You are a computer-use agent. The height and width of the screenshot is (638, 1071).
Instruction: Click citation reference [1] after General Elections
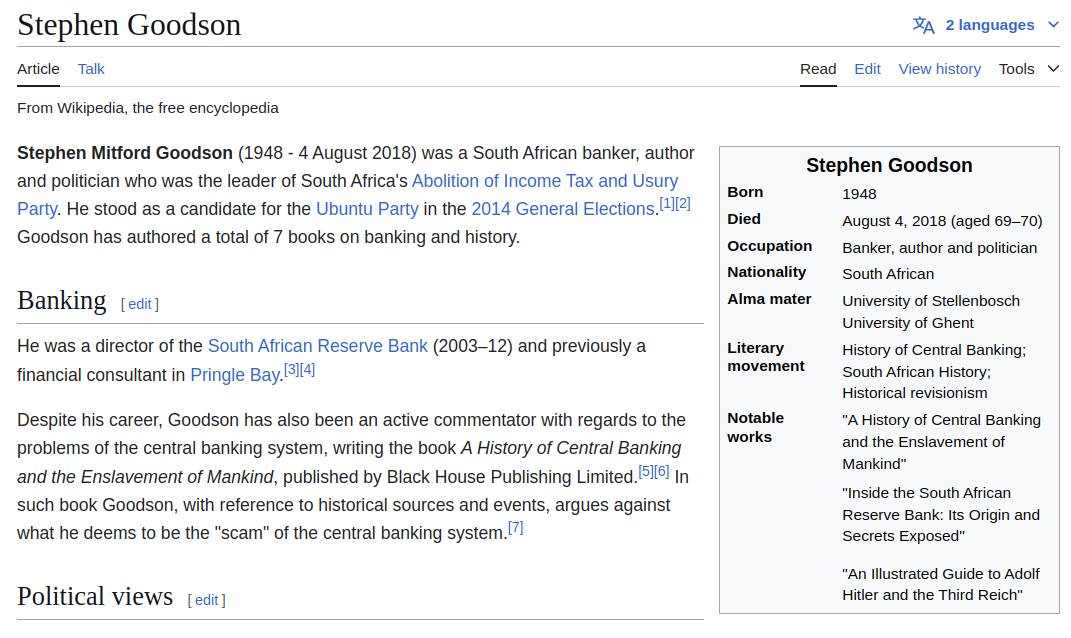(665, 203)
